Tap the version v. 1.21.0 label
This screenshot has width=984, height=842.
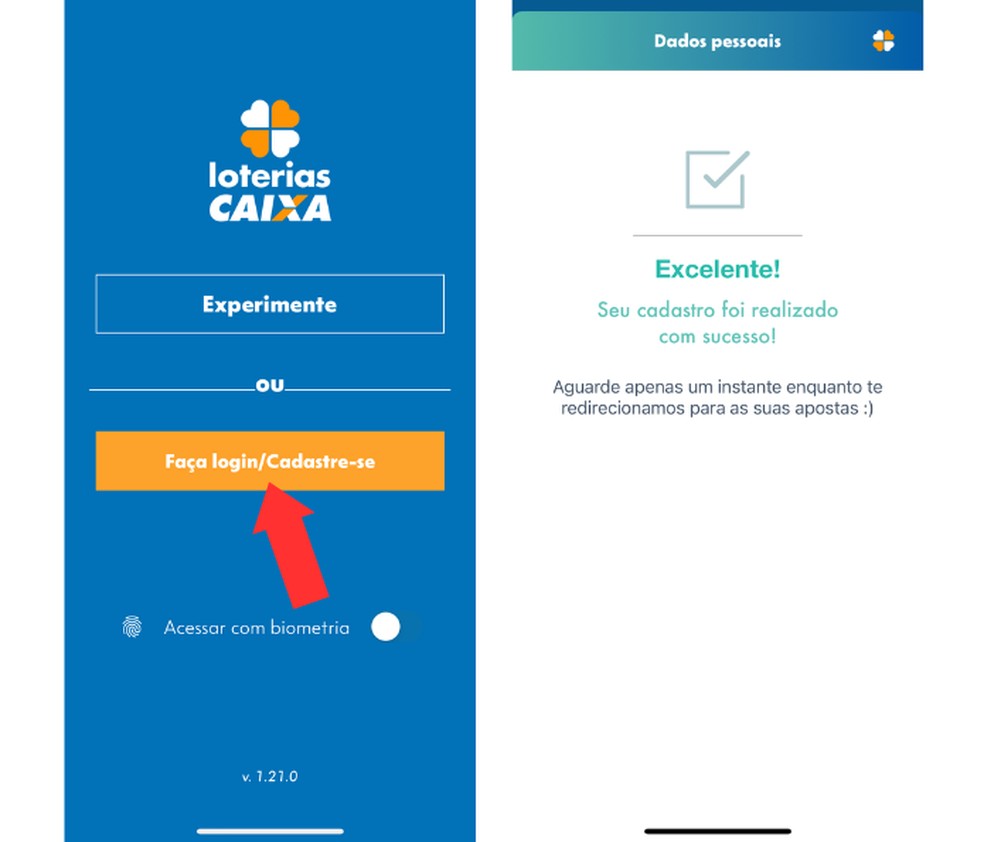270,776
